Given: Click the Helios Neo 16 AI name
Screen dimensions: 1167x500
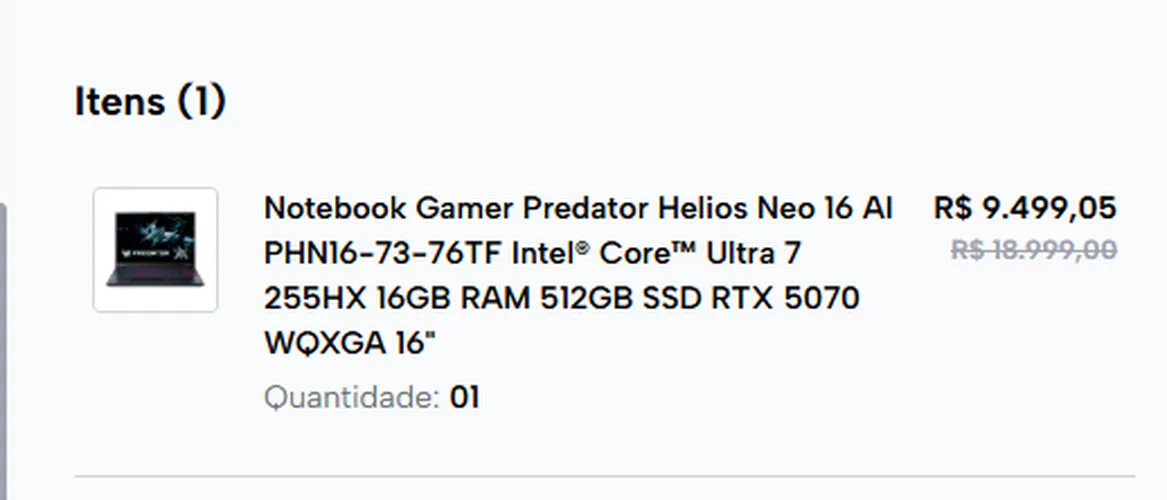Looking at the screenshot, I should (775, 208).
